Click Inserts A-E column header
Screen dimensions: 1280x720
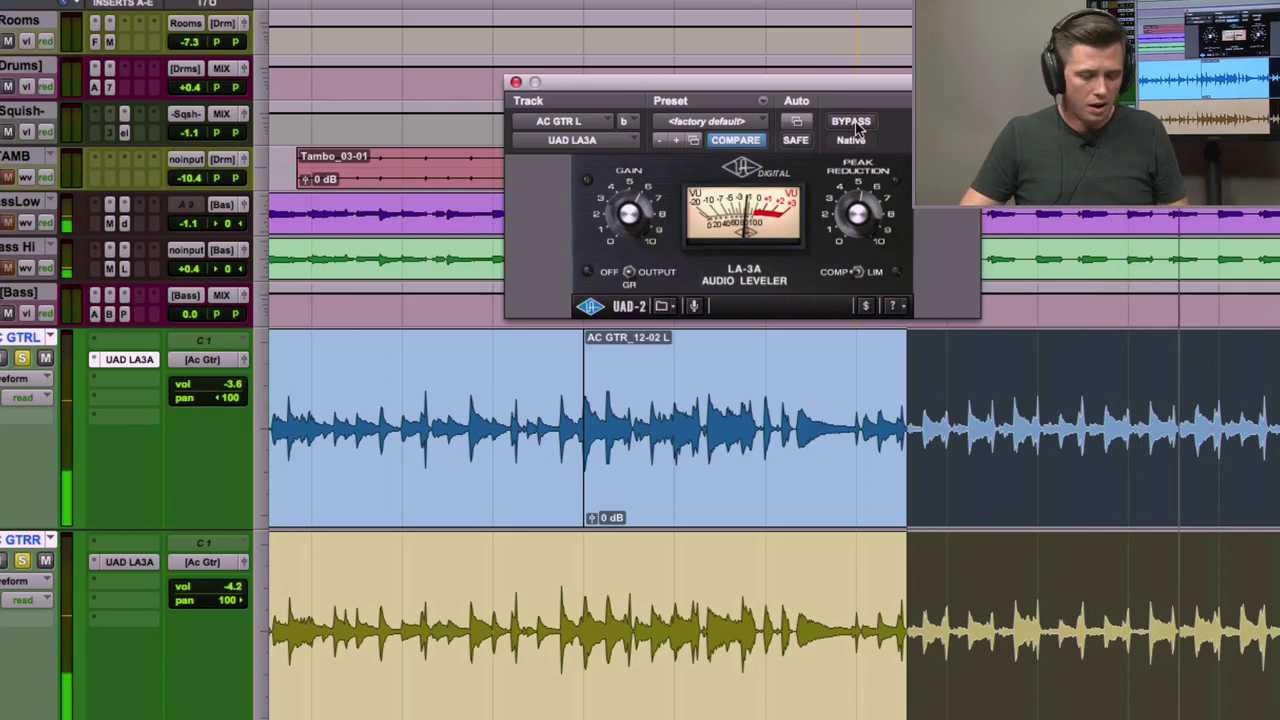122,4
